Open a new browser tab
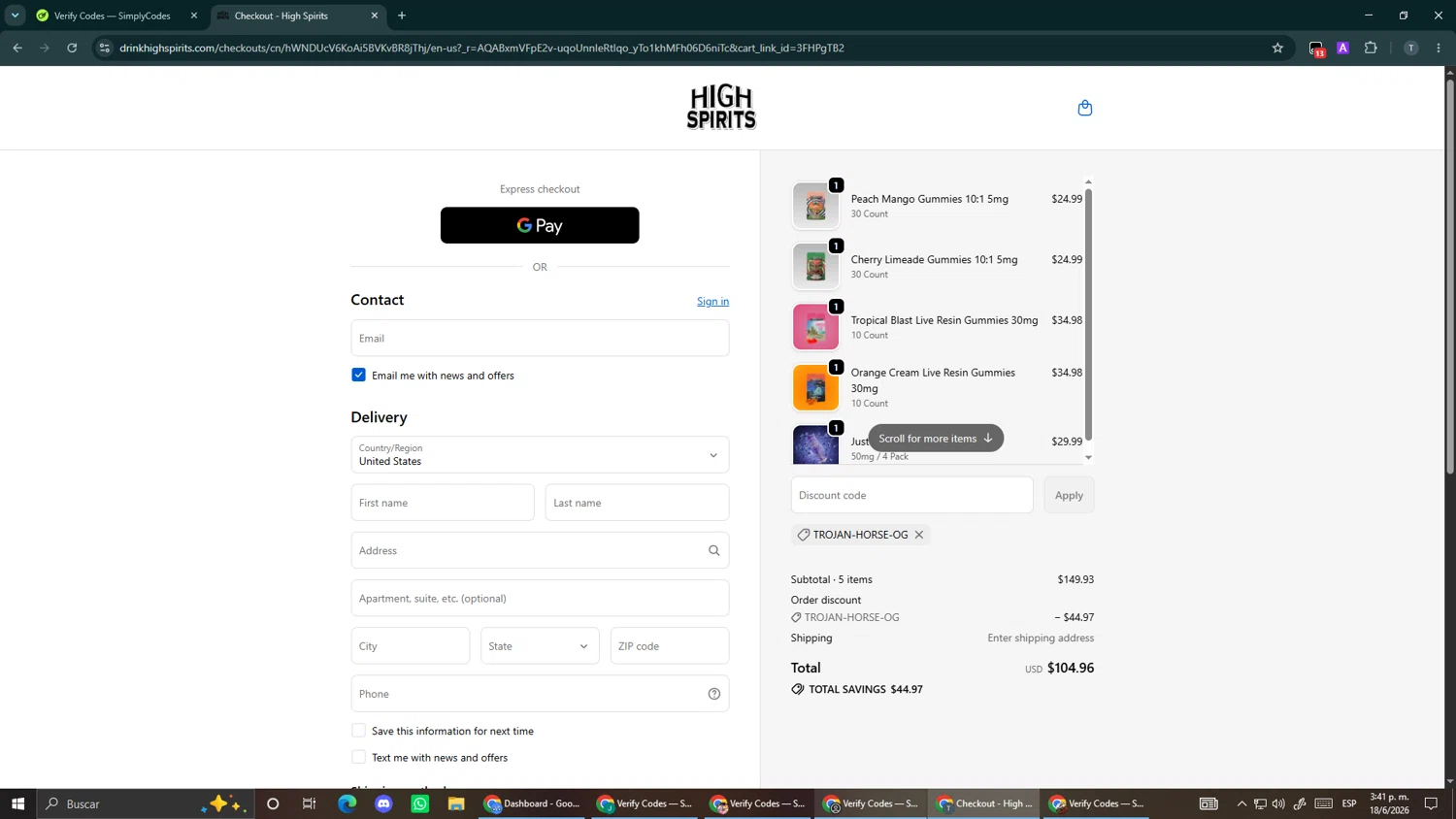 (402, 16)
